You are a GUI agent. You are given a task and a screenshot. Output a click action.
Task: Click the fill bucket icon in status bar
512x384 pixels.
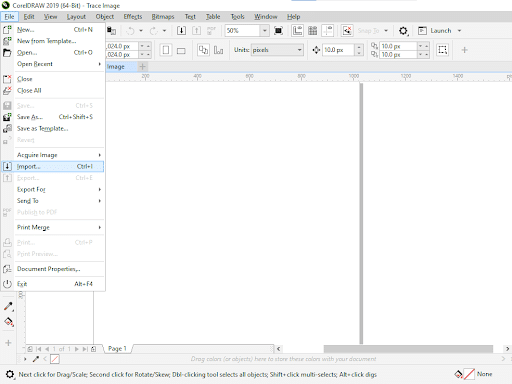click(x=458, y=374)
